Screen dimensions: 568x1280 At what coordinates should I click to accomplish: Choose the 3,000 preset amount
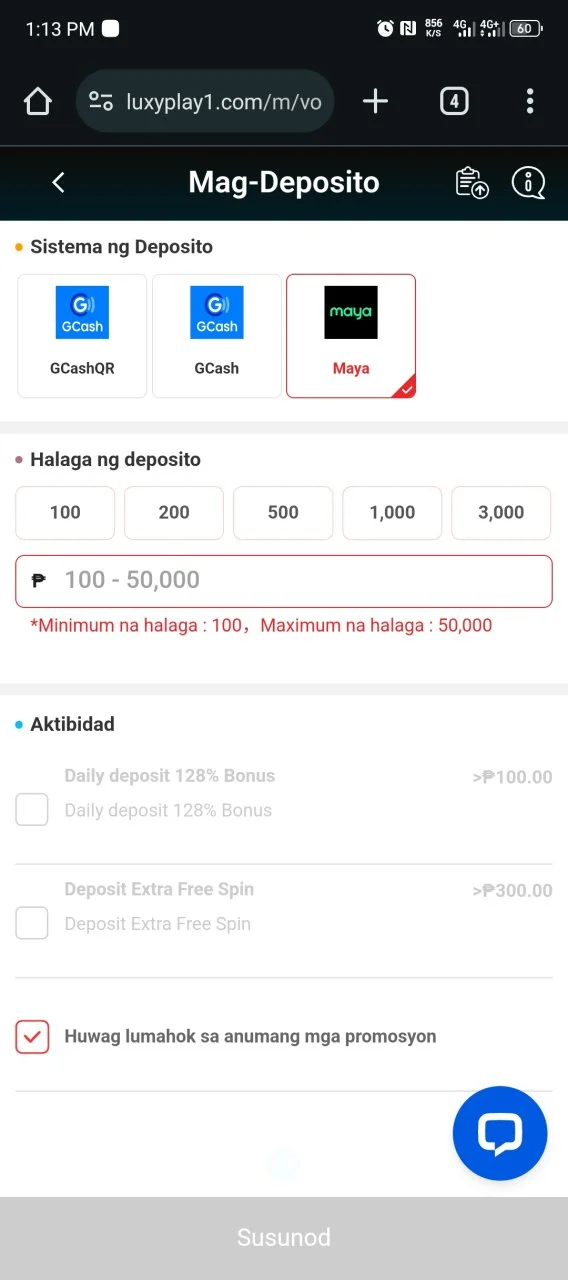click(x=501, y=512)
